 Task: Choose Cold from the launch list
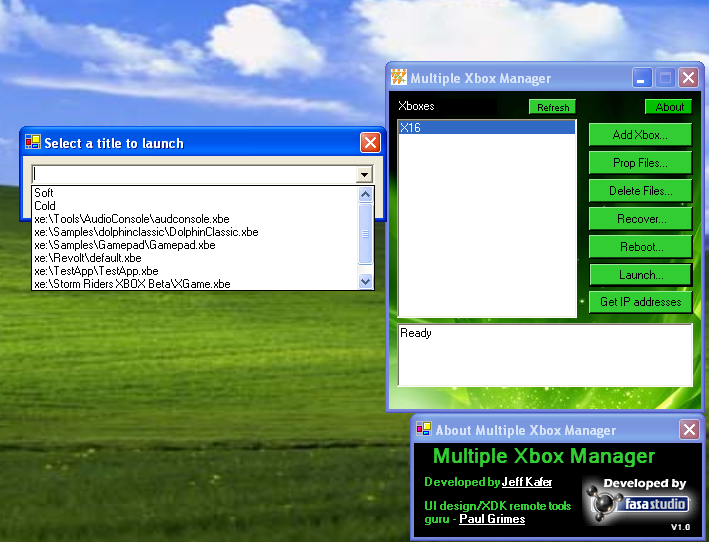tap(196, 206)
